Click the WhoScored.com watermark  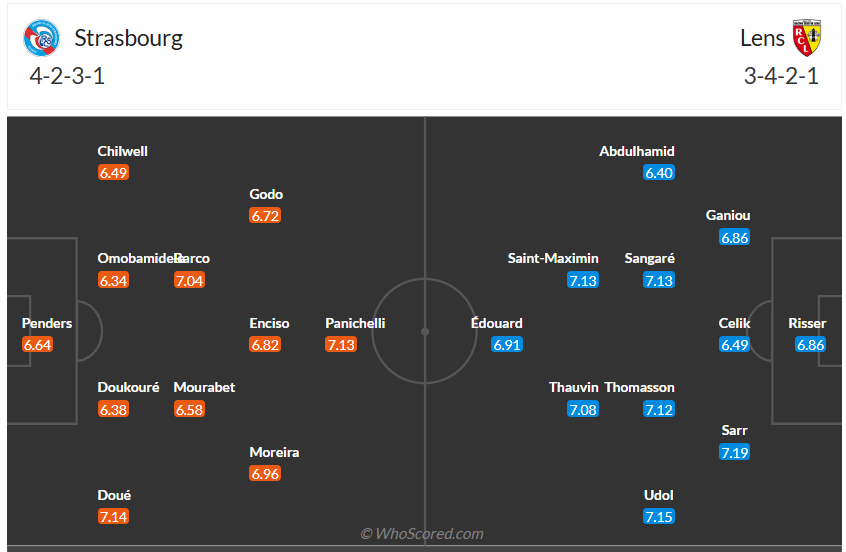pos(422,534)
